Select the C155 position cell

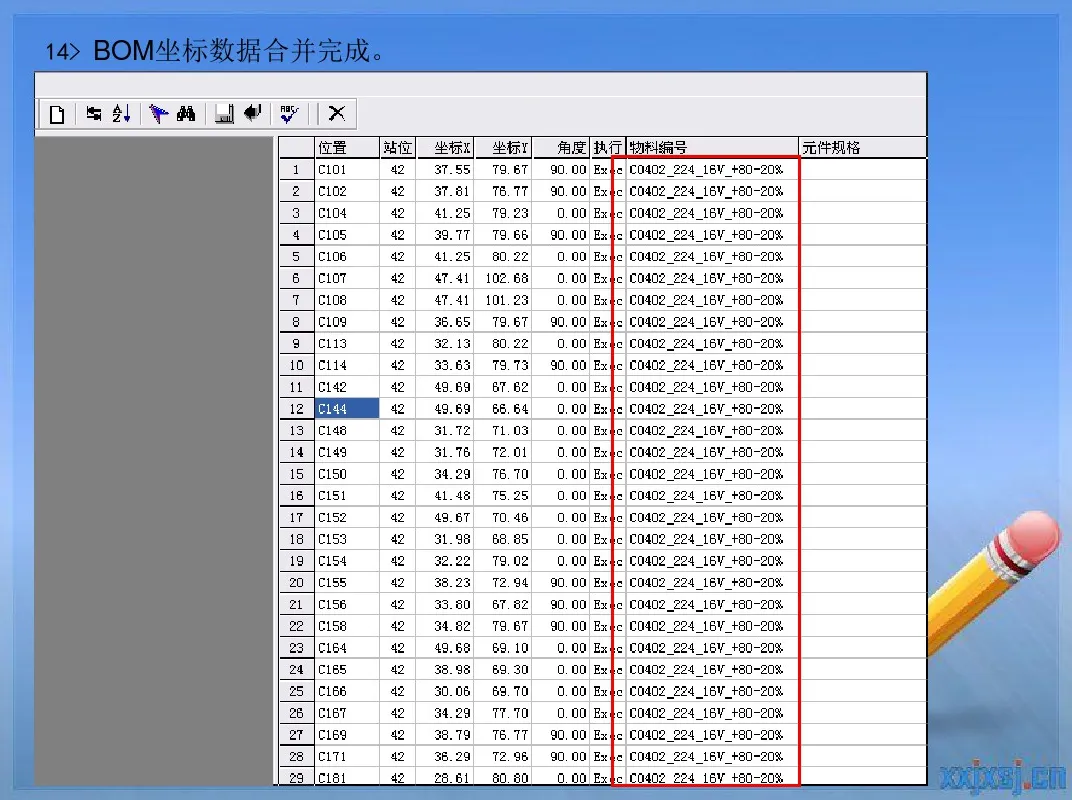coord(347,583)
